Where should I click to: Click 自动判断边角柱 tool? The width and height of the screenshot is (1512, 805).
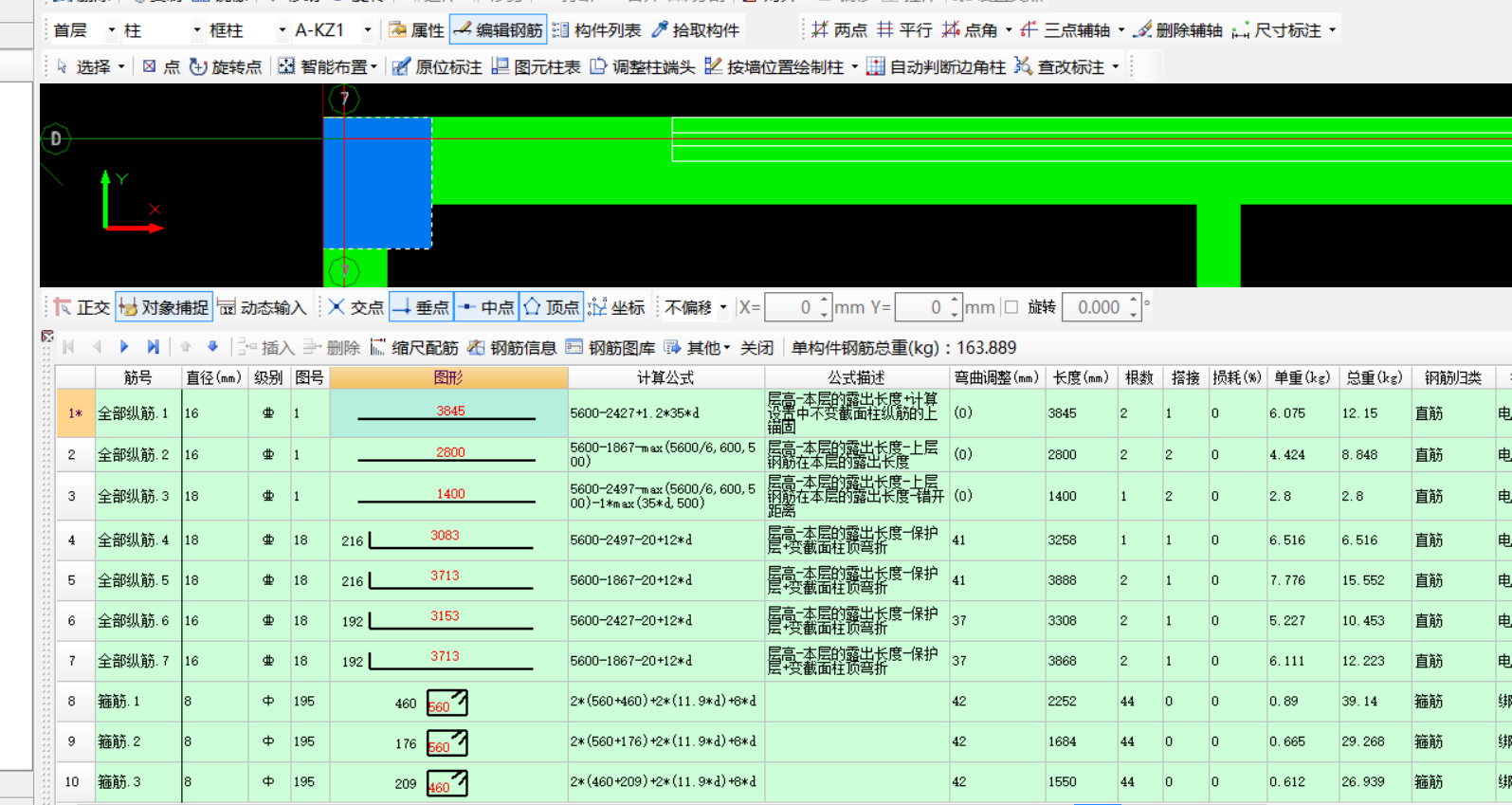coord(937,66)
